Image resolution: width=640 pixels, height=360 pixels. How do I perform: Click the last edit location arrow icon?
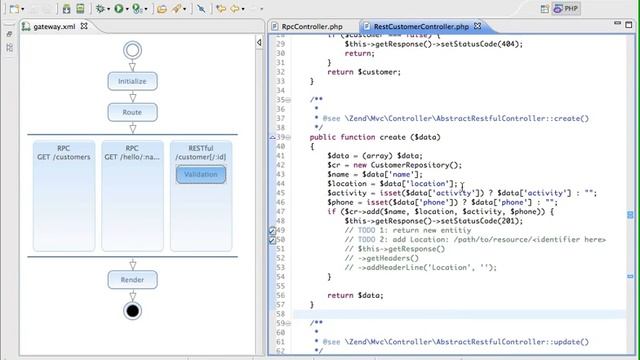[x=221, y=9]
